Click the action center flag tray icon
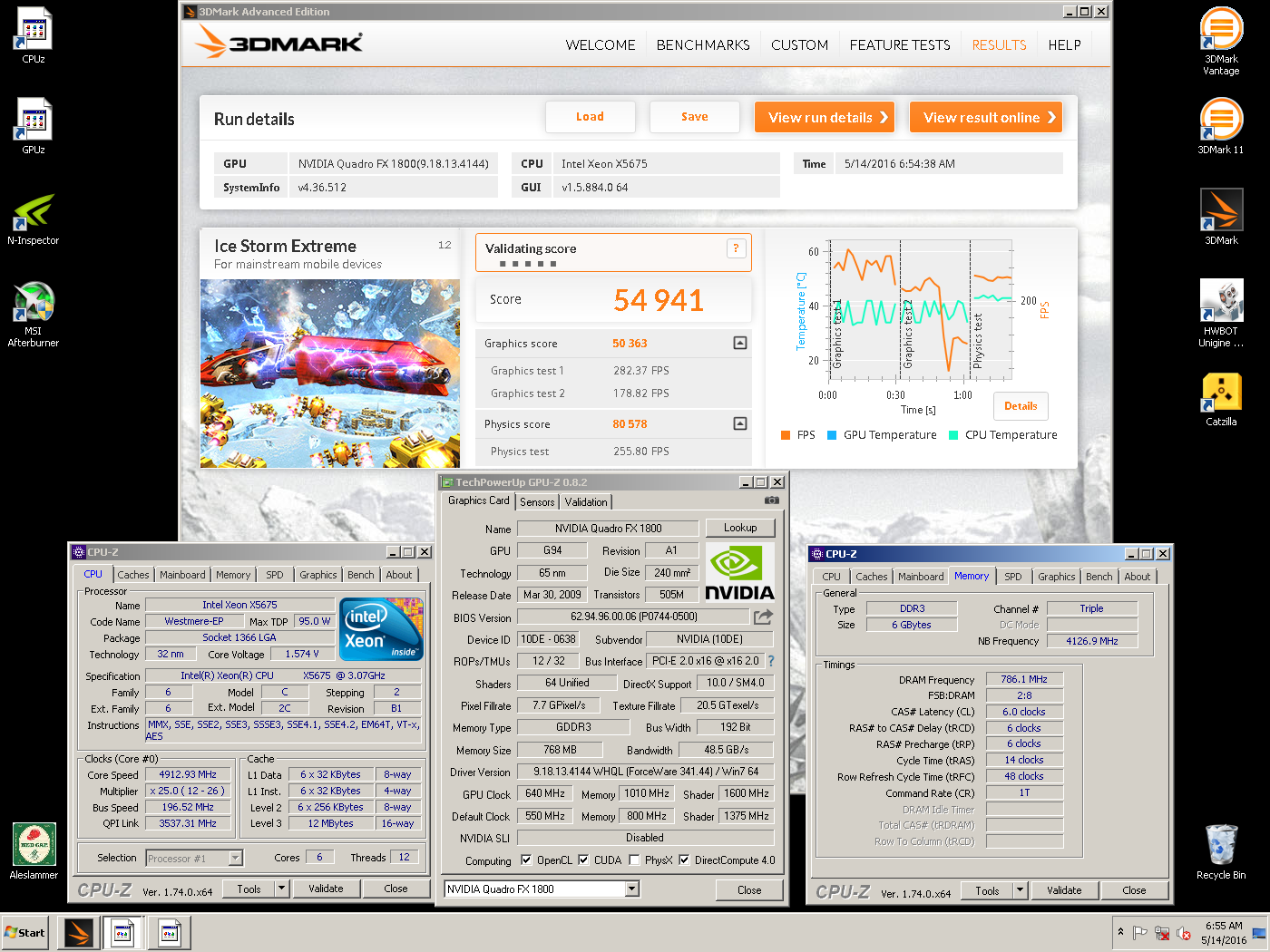Viewport: 1270px width, 952px height. click(x=1140, y=933)
